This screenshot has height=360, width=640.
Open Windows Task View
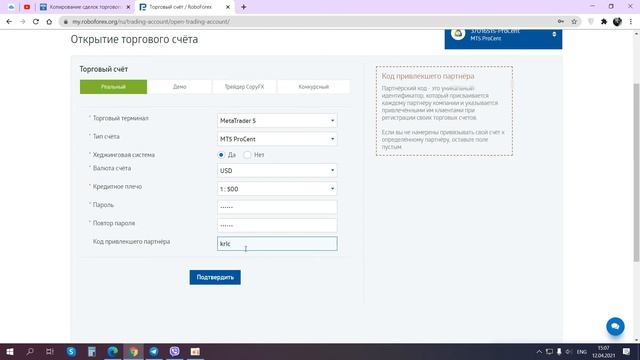tap(50, 351)
